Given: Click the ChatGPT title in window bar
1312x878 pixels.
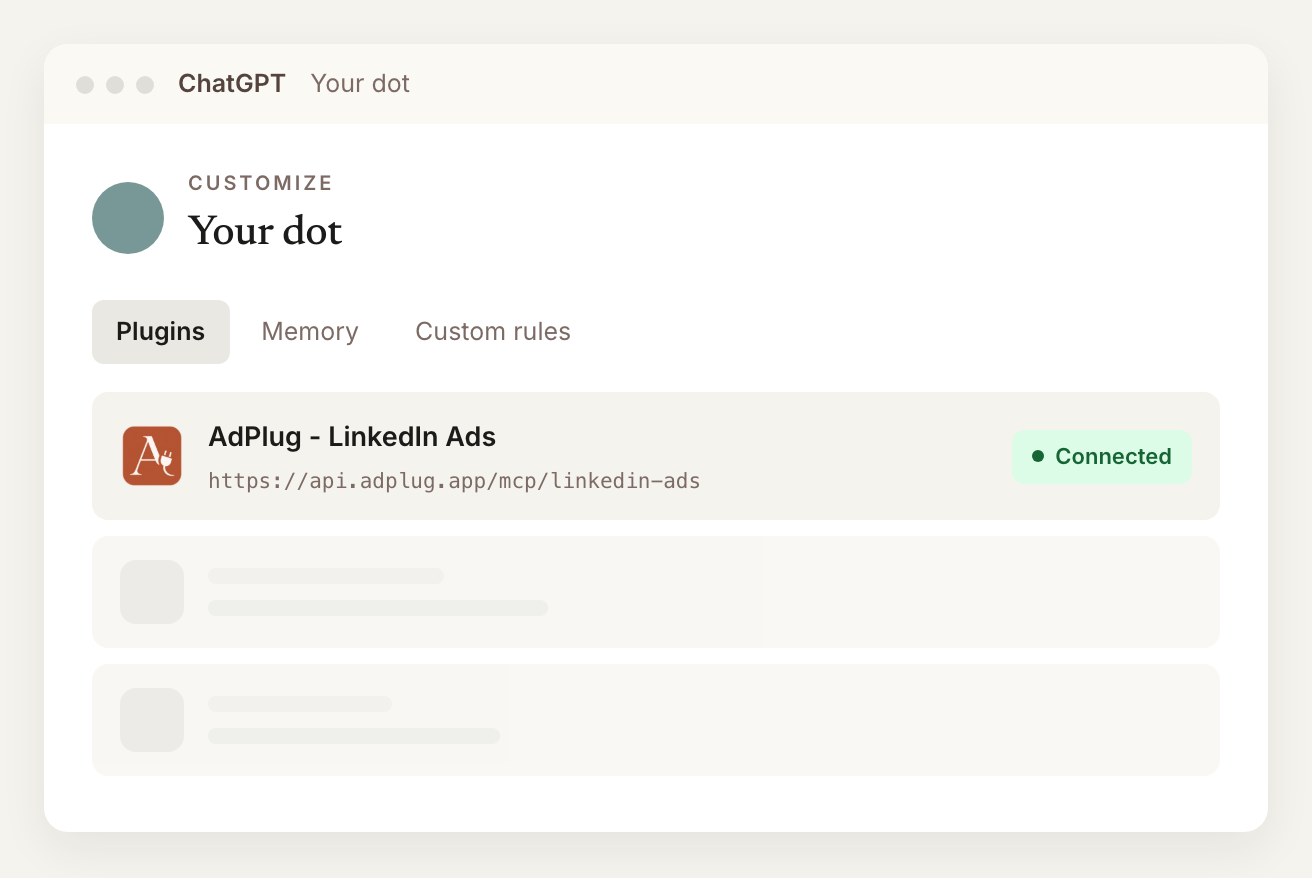Looking at the screenshot, I should tap(232, 84).
